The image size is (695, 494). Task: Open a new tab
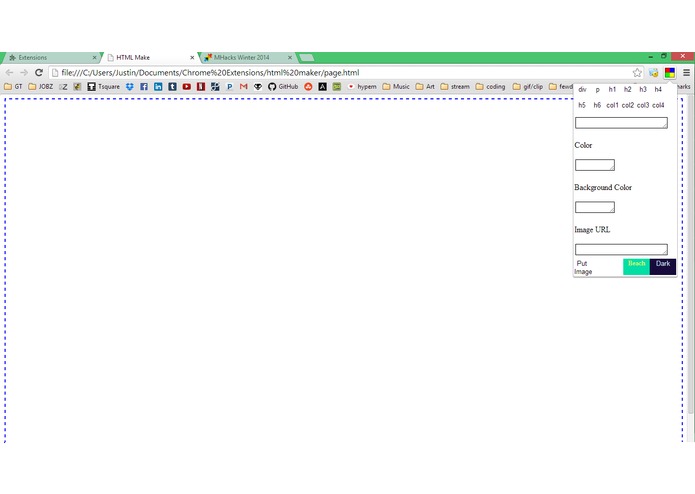point(307,58)
